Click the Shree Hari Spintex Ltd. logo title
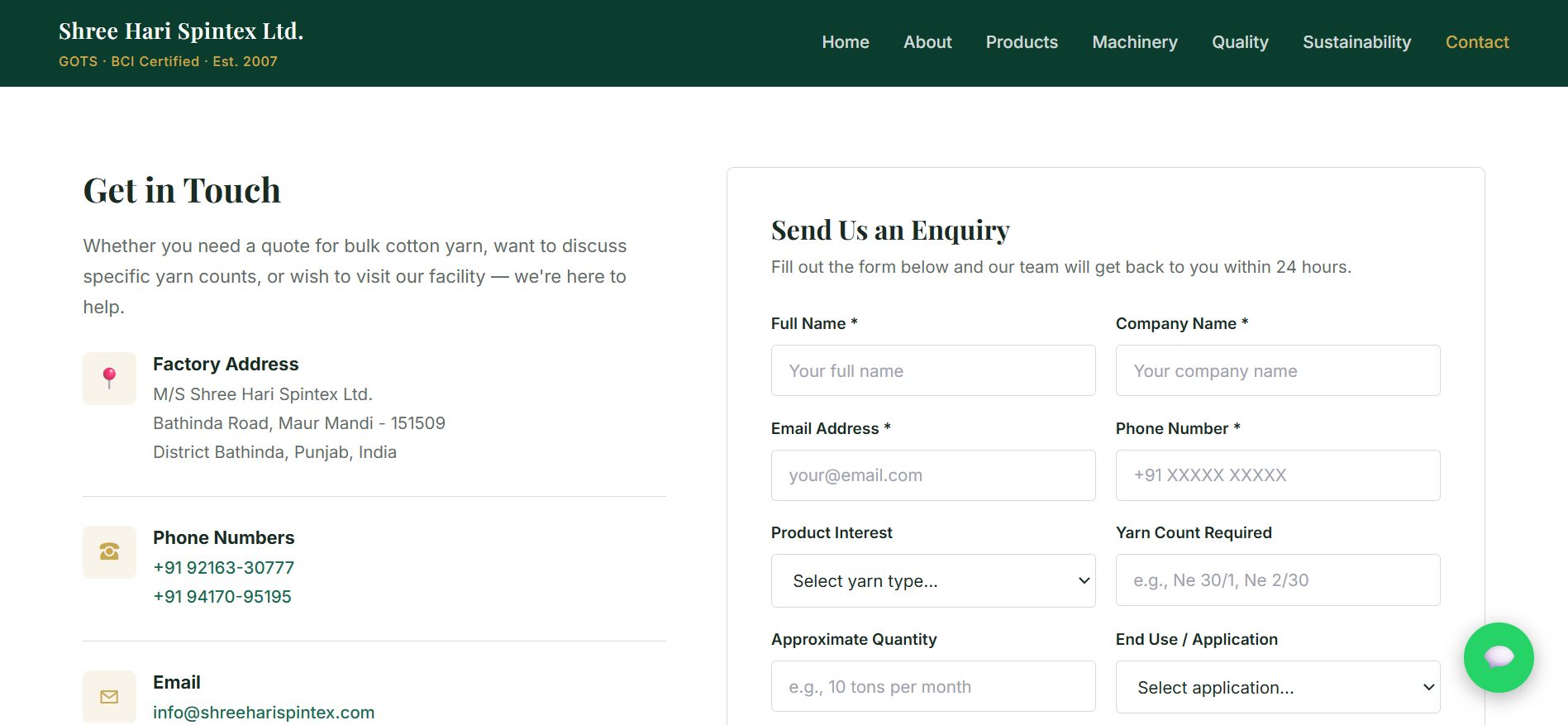The height and width of the screenshot is (725, 1568). pyautogui.click(x=181, y=31)
